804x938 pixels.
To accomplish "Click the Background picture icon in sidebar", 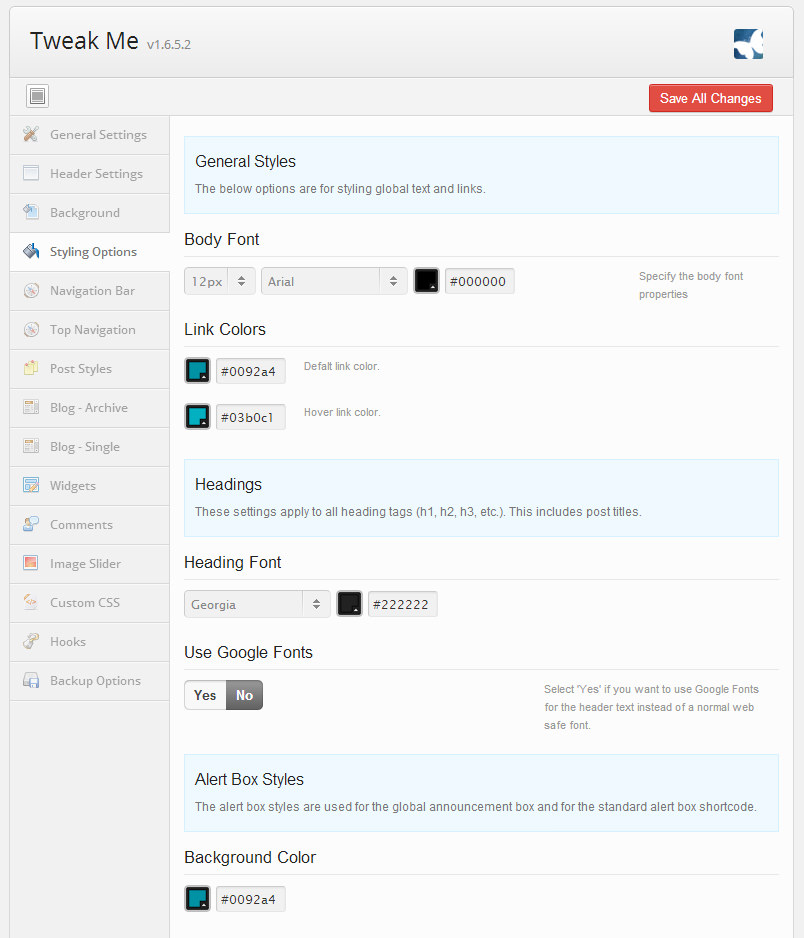I will (x=31, y=213).
